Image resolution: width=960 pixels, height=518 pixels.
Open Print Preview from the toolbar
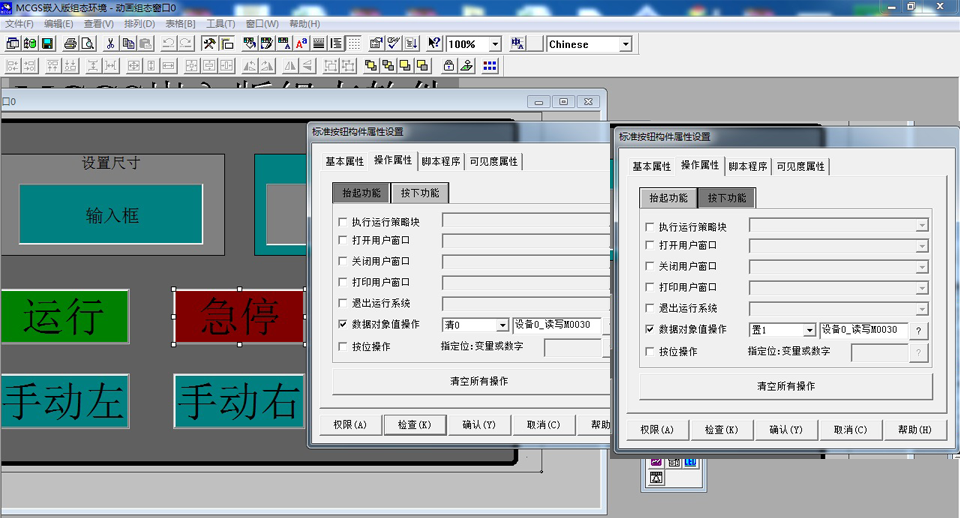pyautogui.click(x=88, y=44)
